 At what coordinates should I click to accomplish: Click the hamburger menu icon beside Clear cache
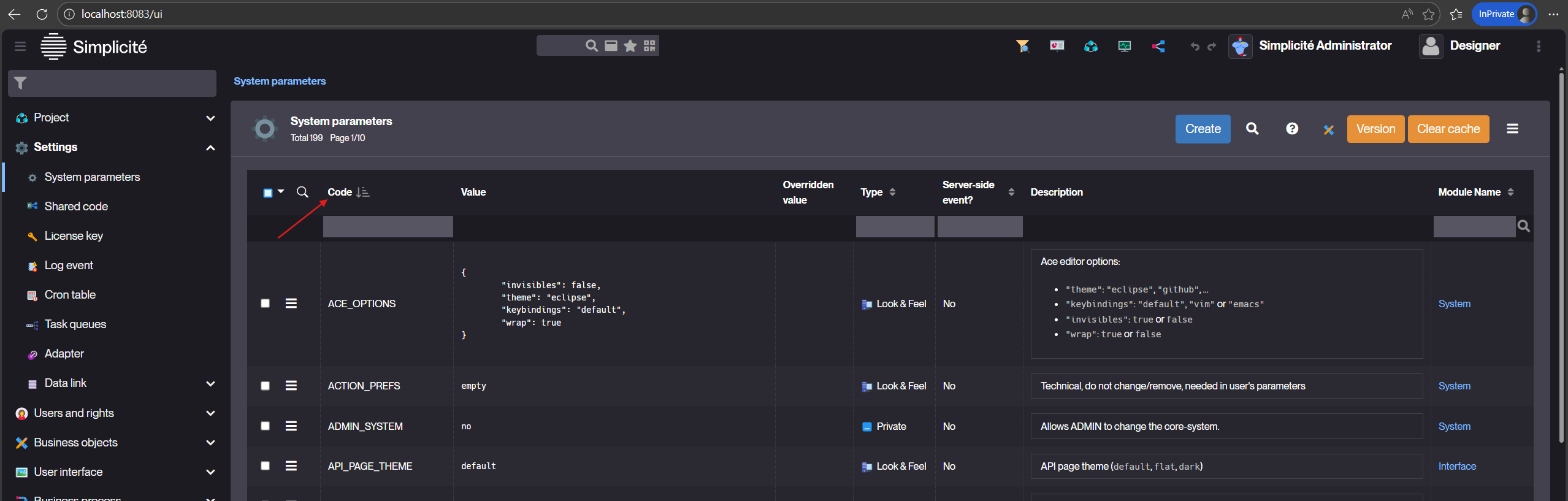pyautogui.click(x=1512, y=129)
